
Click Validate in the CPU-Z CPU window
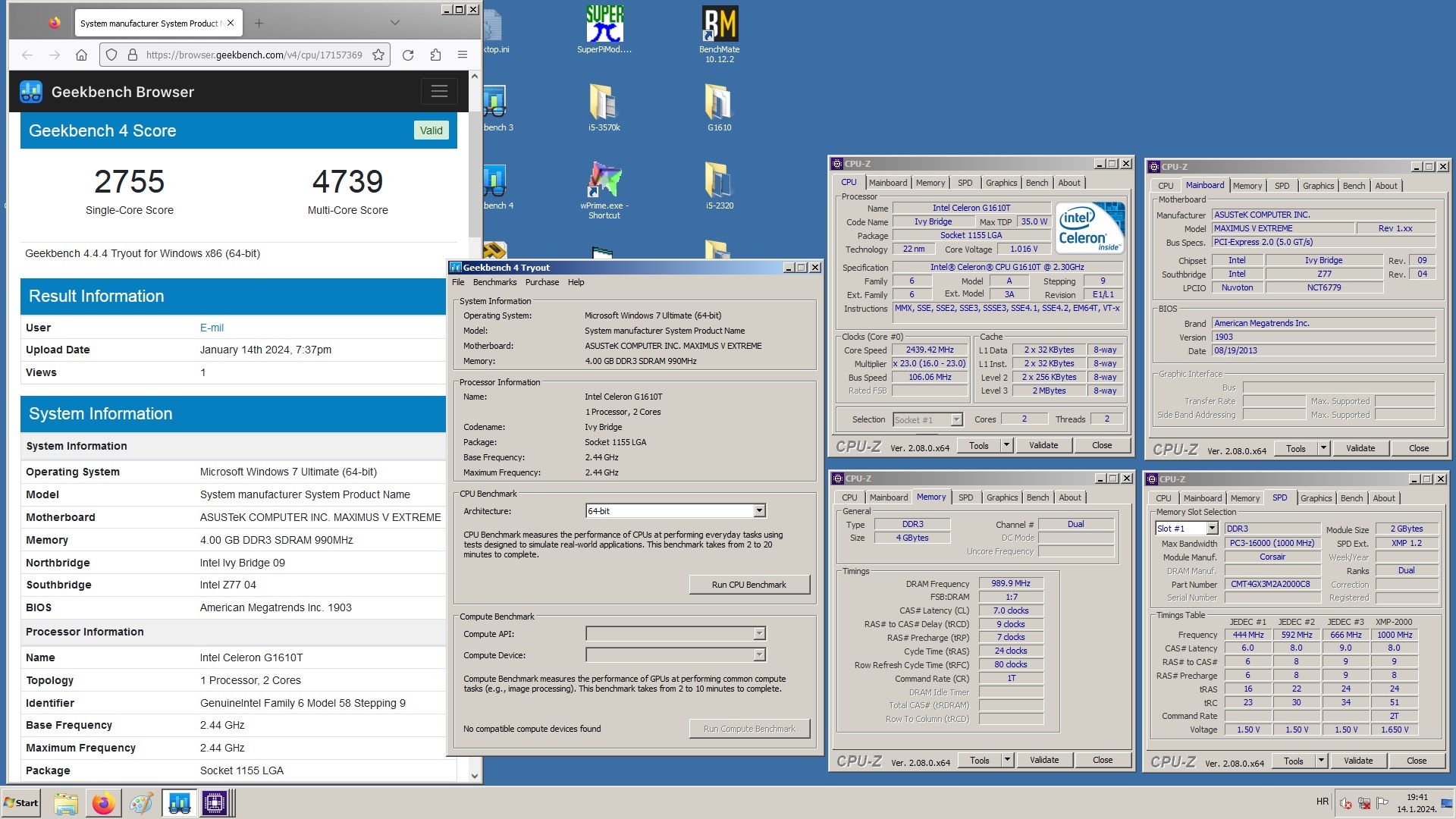(x=1043, y=446)
